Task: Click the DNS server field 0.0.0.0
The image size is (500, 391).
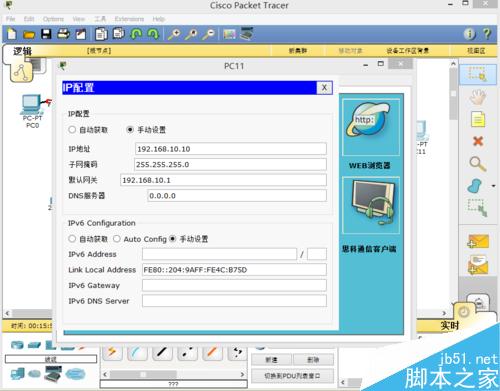Action: tap(237, 196)
